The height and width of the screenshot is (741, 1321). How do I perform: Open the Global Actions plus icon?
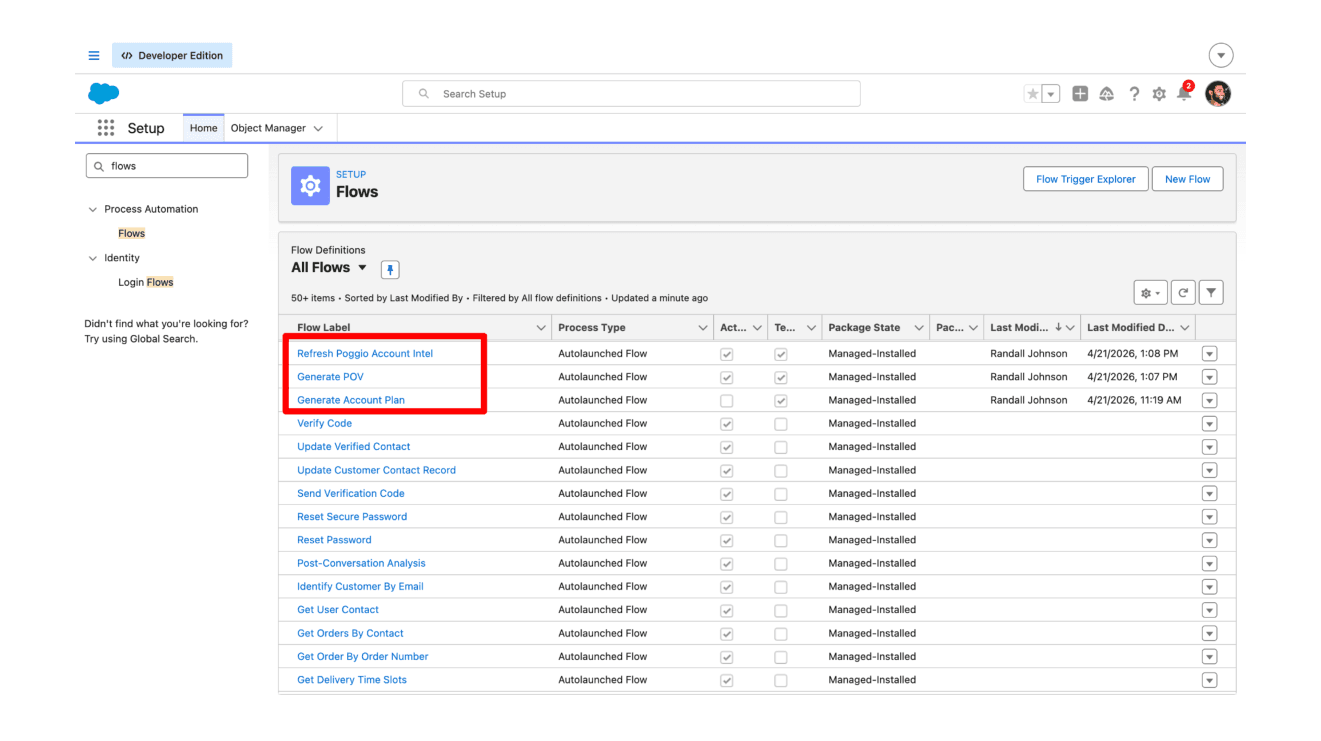coord(1080,94)
